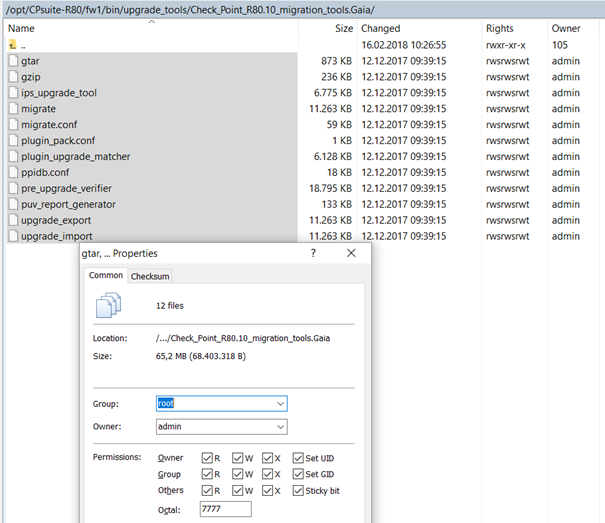Image resolution: width=605 pixels, height=523 pixels.
Task: Click the gtar file name
Action: [30, 61]
